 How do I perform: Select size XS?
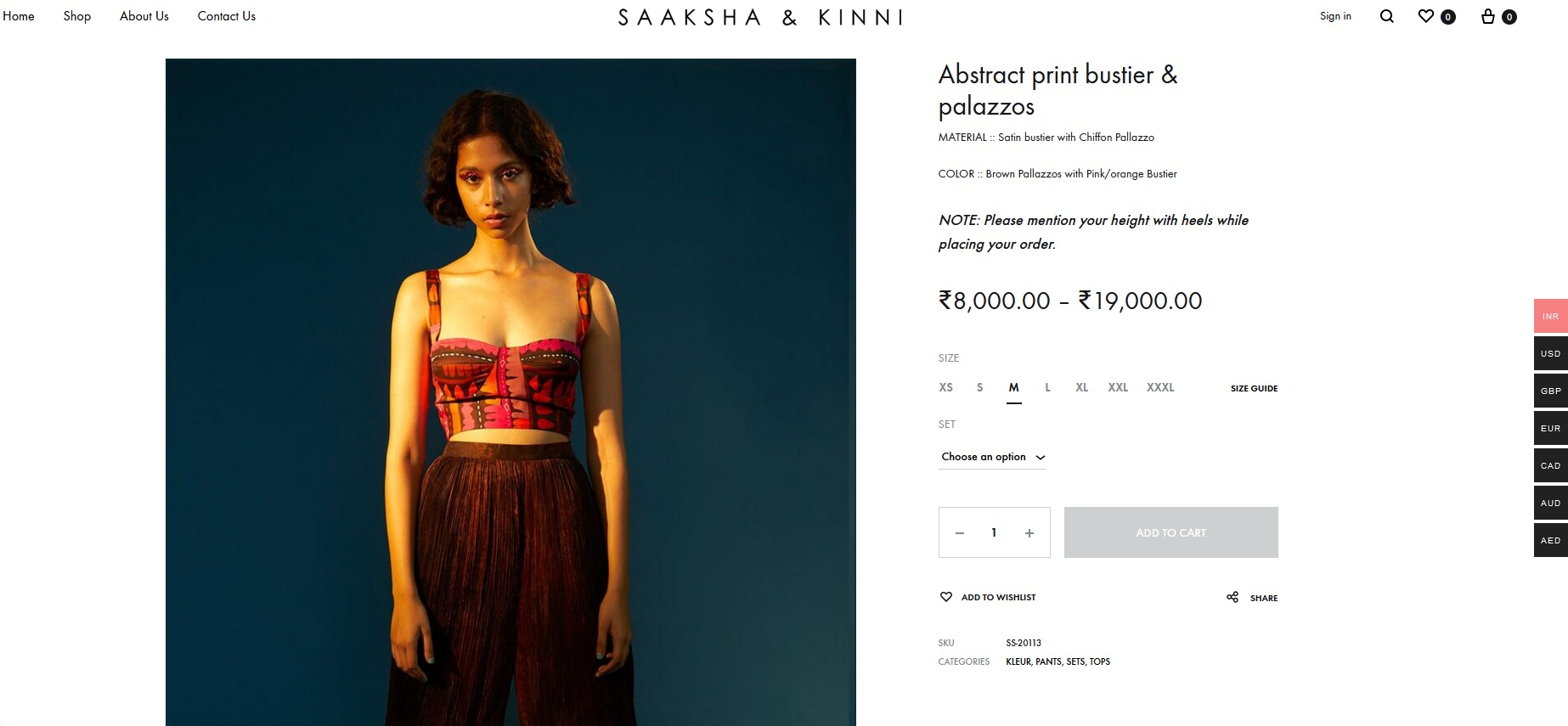[945, 387]
